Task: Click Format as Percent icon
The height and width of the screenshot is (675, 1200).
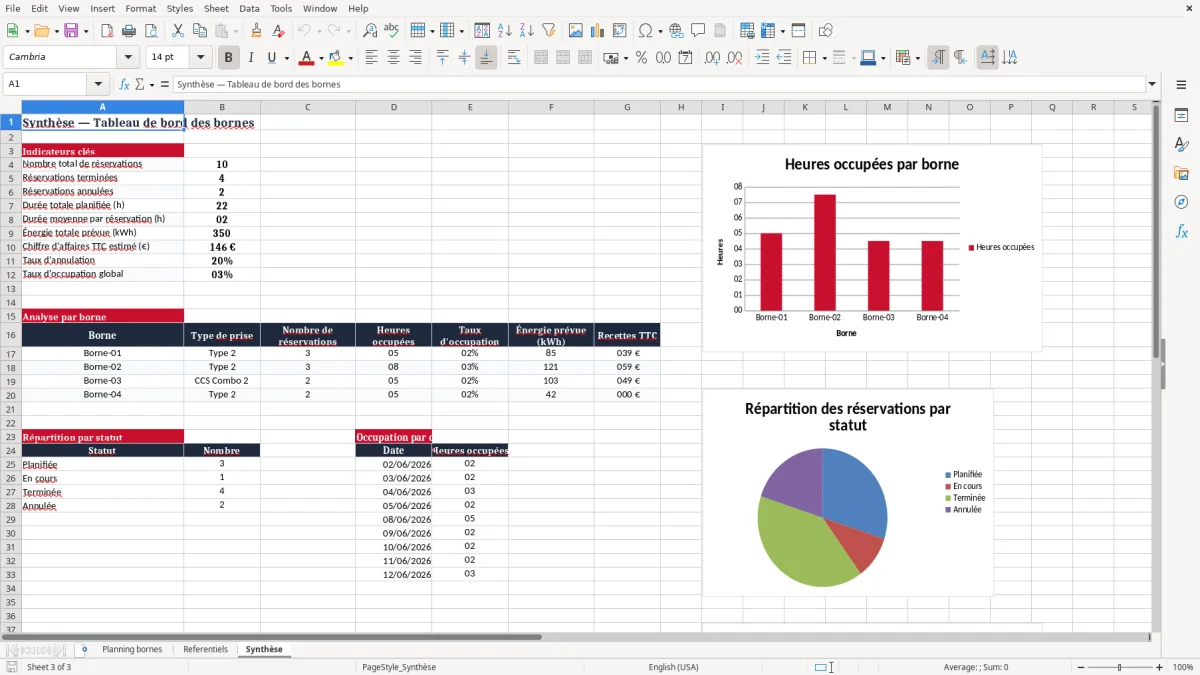Action: pos(641,58)
